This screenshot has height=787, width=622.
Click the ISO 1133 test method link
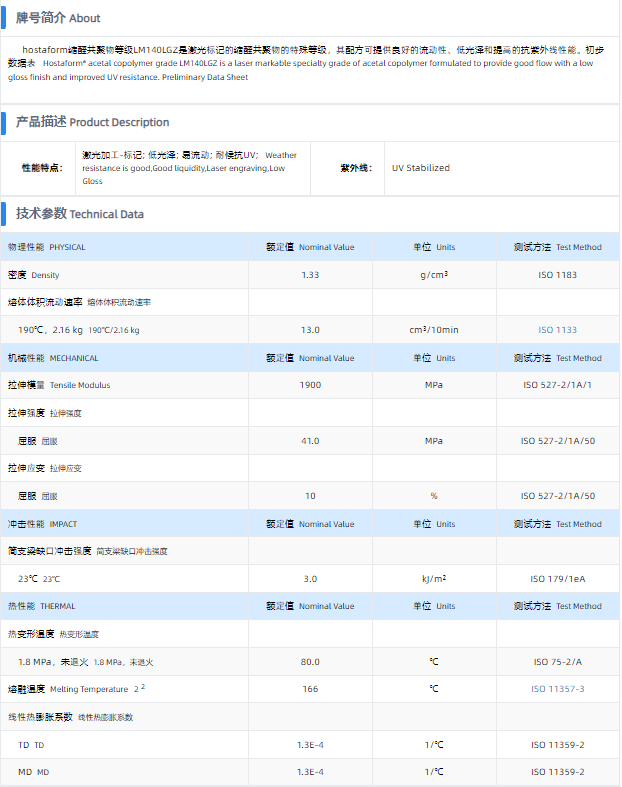coord(558,330)
